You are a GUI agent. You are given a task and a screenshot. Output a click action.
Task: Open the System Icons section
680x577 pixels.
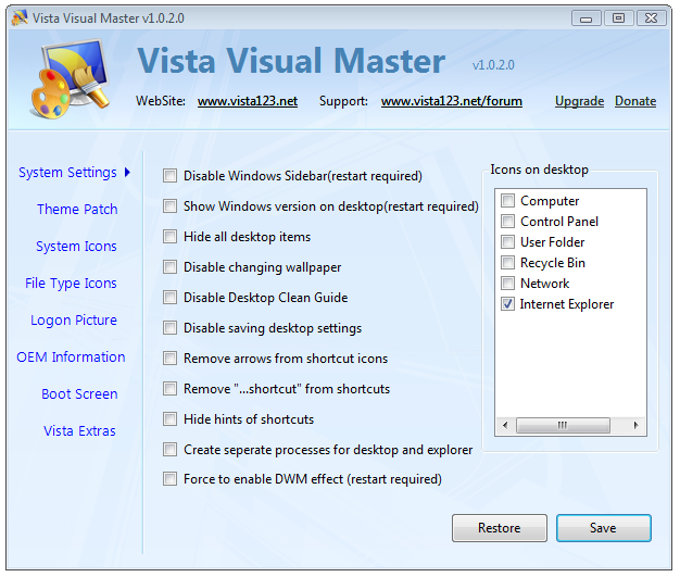pyautogui.click(x=76, y=246)
